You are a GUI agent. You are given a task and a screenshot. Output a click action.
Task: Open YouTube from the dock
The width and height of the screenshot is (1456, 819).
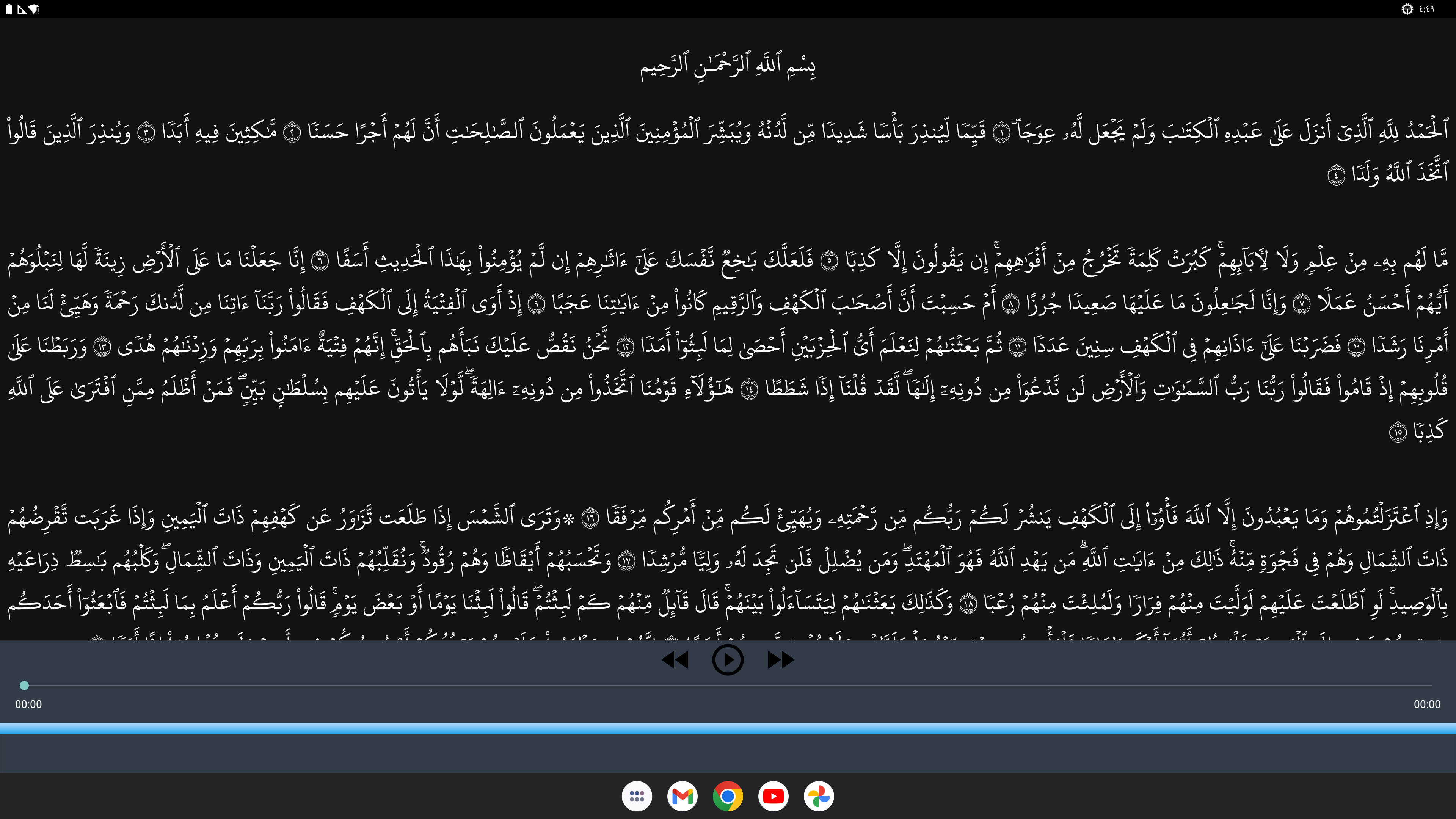point(773,796)
